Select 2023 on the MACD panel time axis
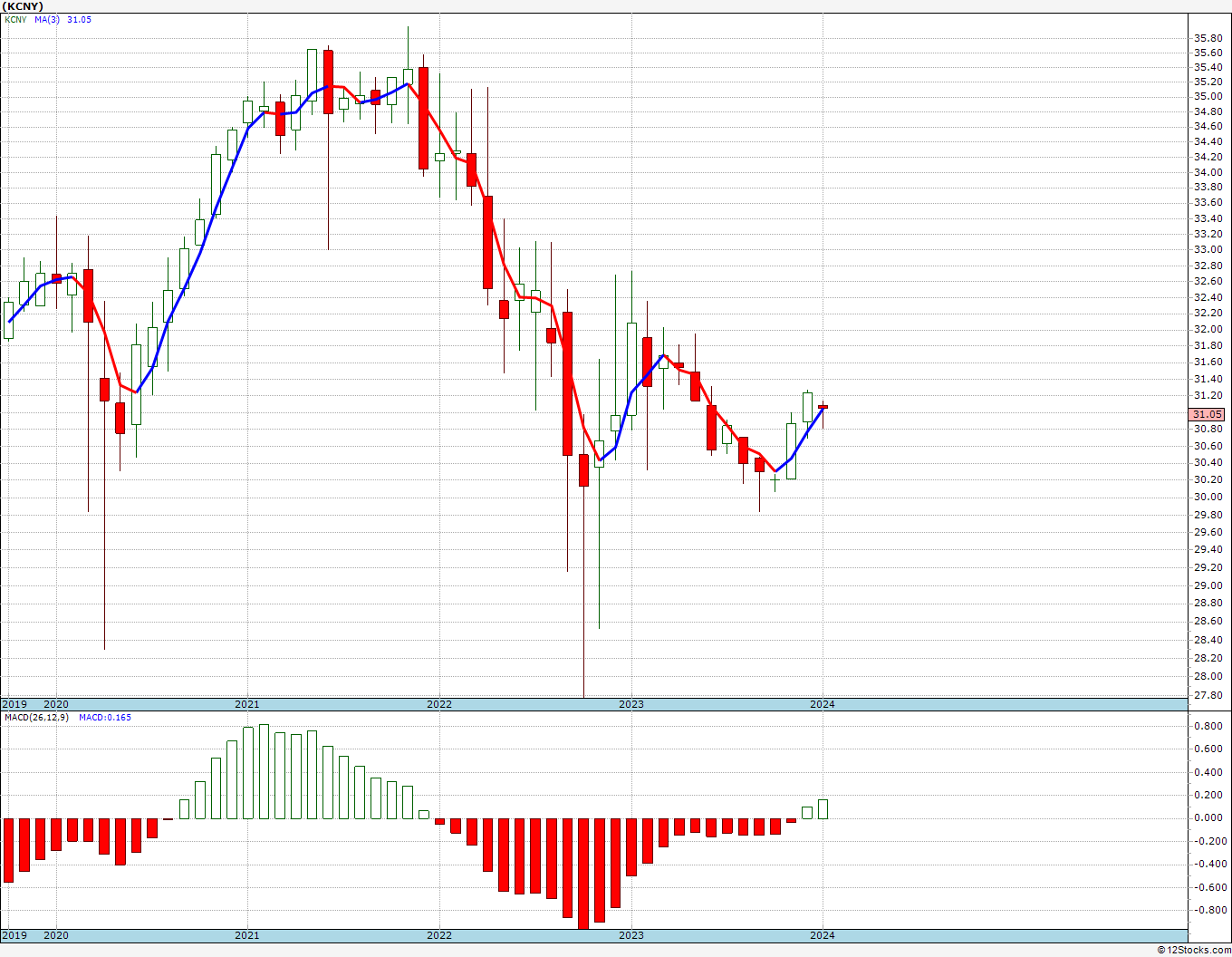The image size is (1232, 957). tap(631, 935)
